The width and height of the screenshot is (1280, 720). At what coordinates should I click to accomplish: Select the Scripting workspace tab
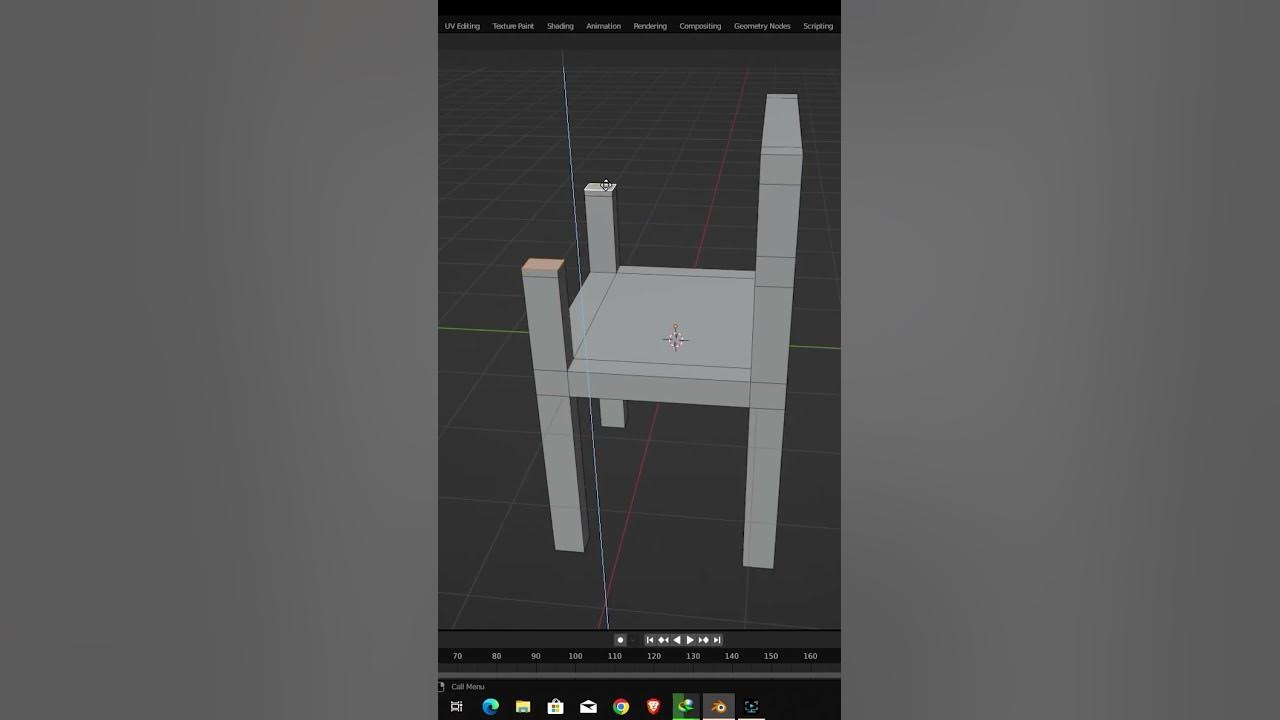(818, 26)
